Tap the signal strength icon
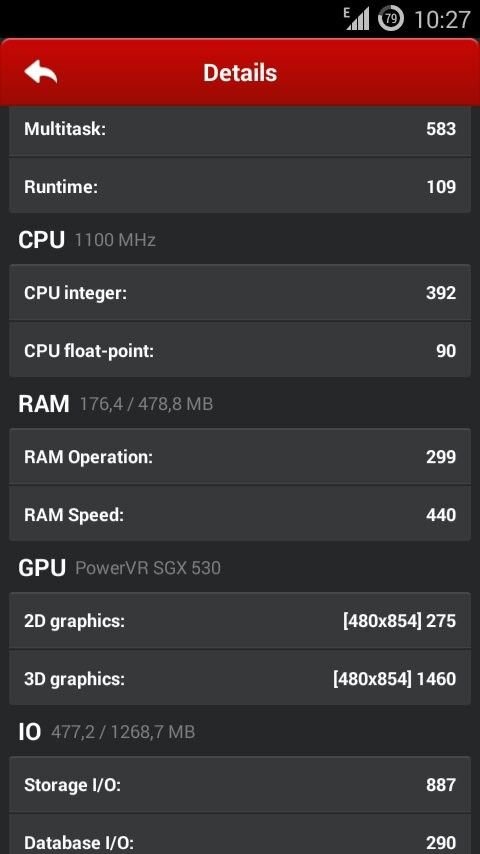Viewport: 480px width, 854px height. (x=357, y=19)
